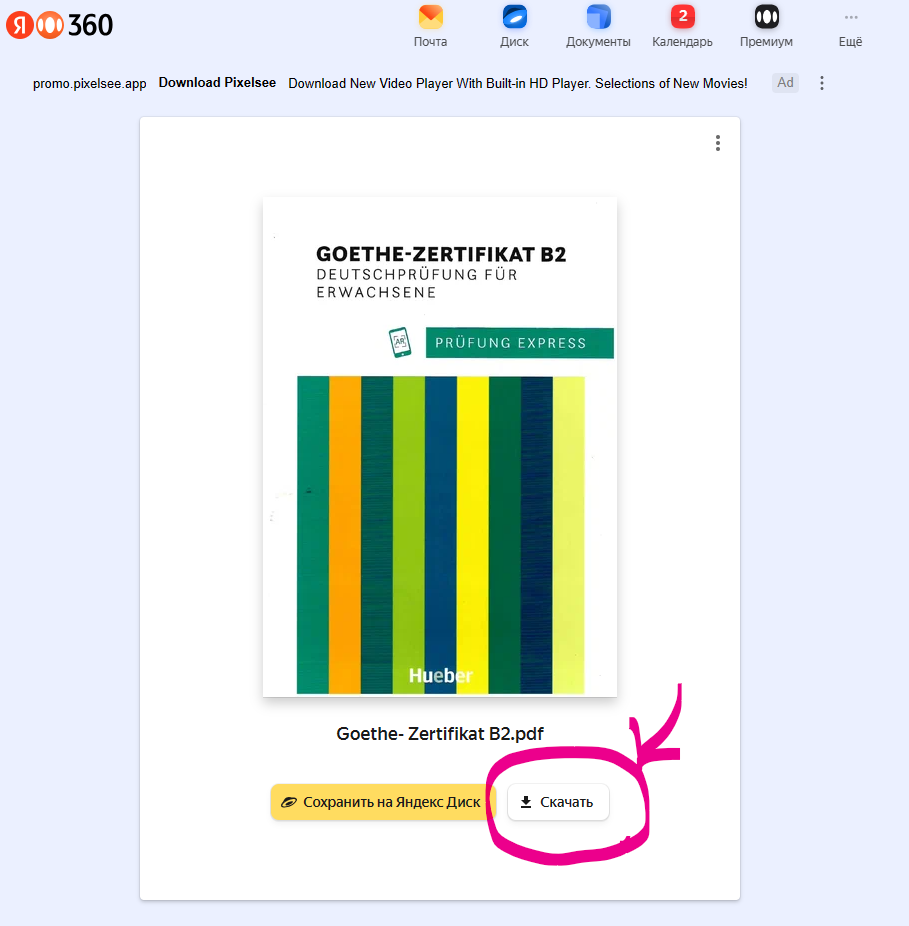Click the Ad label badge
Image resolution: width=909 pixels, height=926 pixels.
(785, 83)
